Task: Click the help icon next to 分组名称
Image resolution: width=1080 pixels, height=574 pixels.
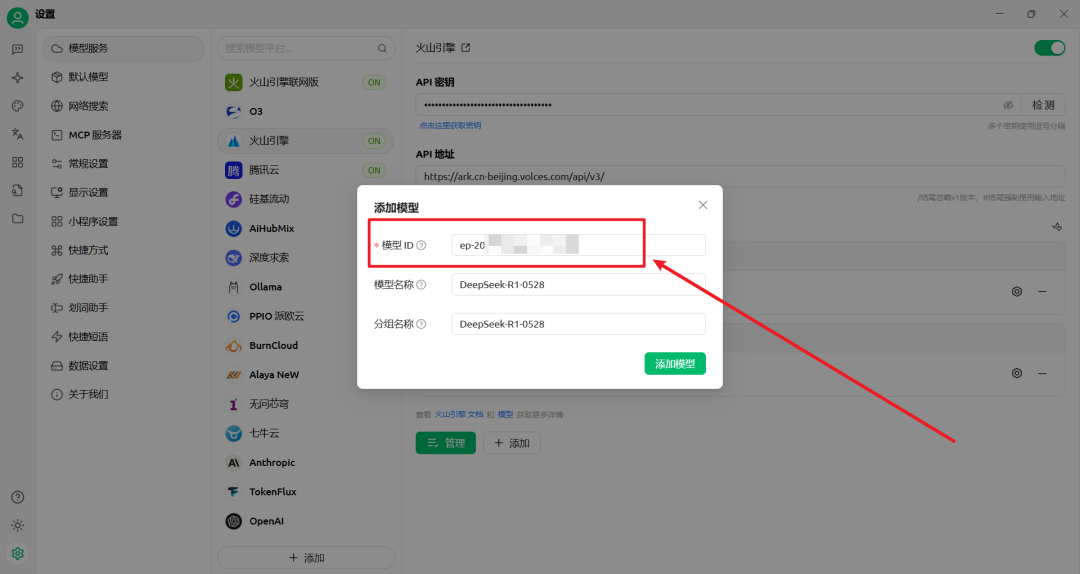Action: tap(421, 324)
